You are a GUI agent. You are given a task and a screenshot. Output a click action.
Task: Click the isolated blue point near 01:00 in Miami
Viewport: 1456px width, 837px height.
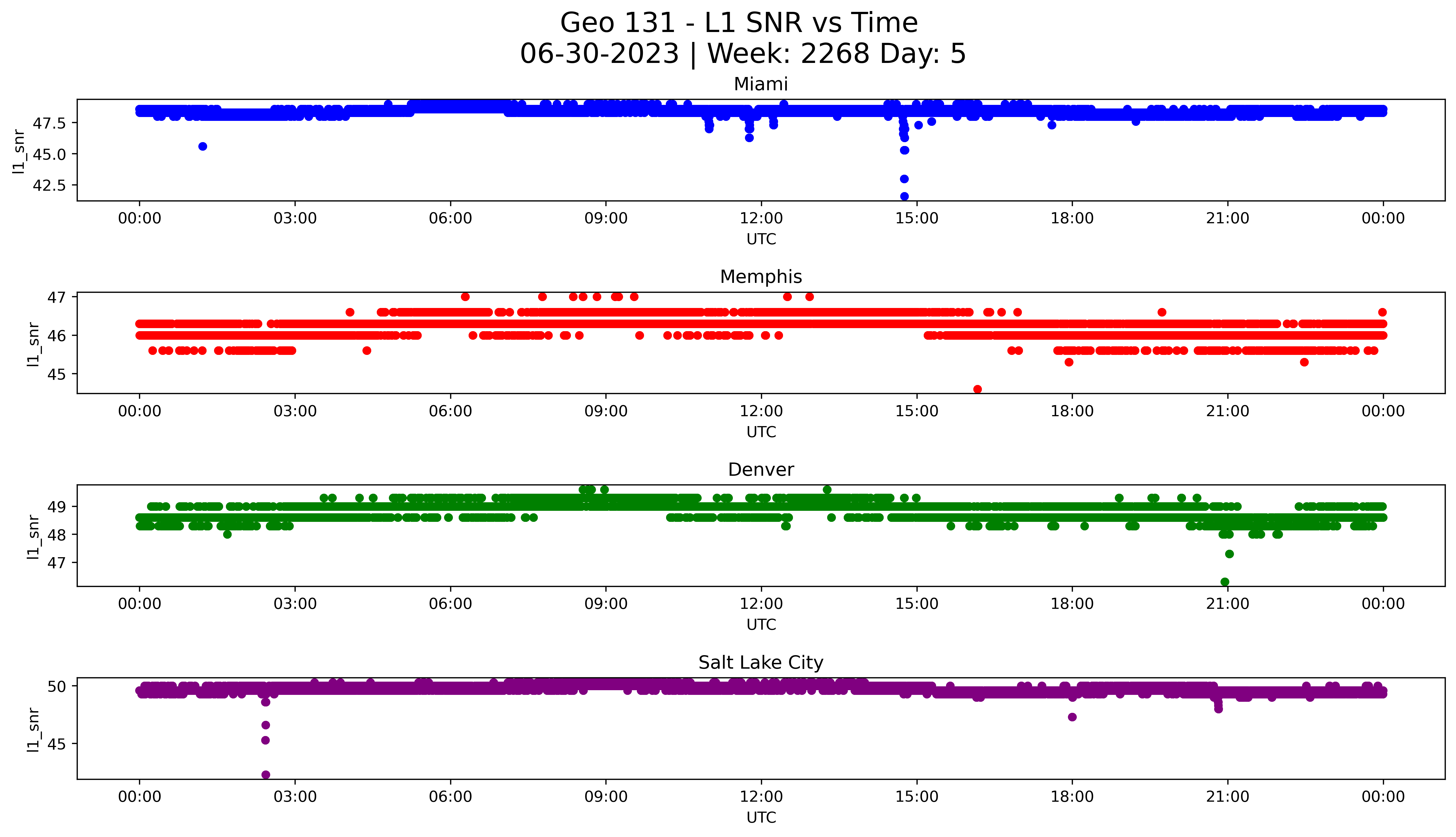pyautogui.click(x=203, y=147)
